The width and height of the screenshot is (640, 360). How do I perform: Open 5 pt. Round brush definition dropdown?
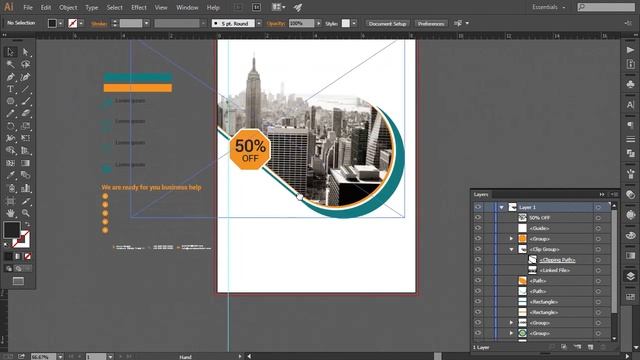(x=259, y=23)
